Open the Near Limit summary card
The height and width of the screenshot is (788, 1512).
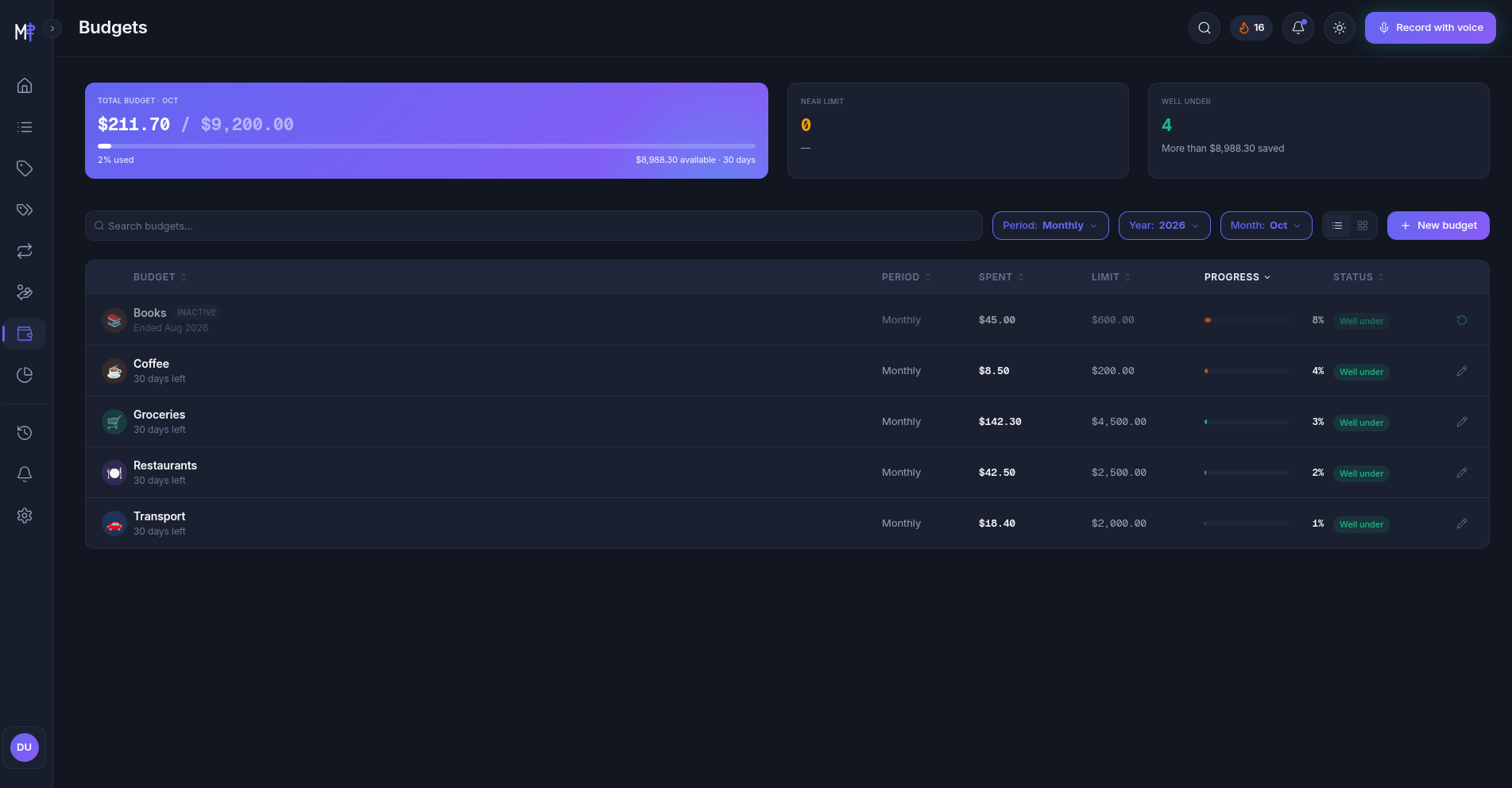pos(957,131)
